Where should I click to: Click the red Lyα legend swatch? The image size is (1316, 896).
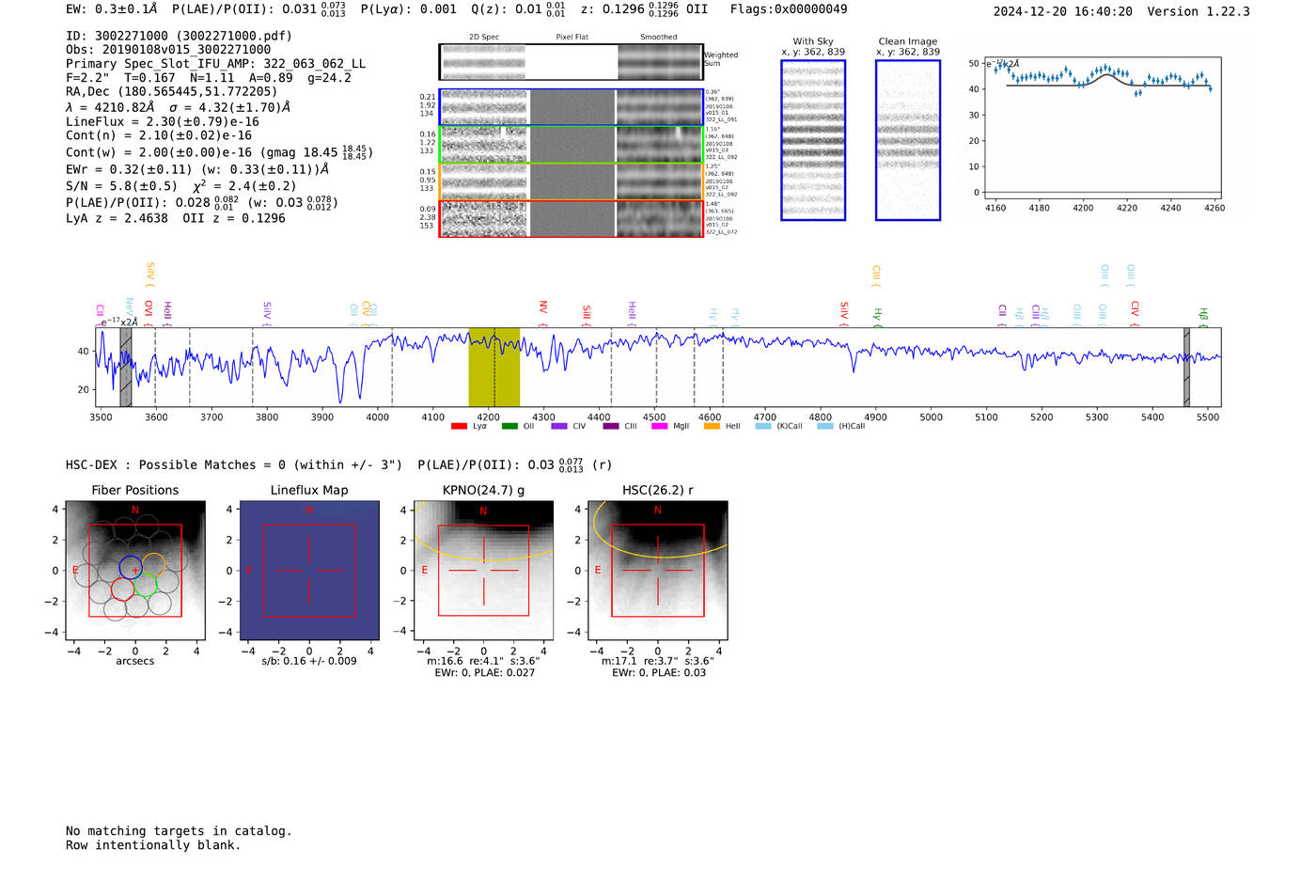459,426
